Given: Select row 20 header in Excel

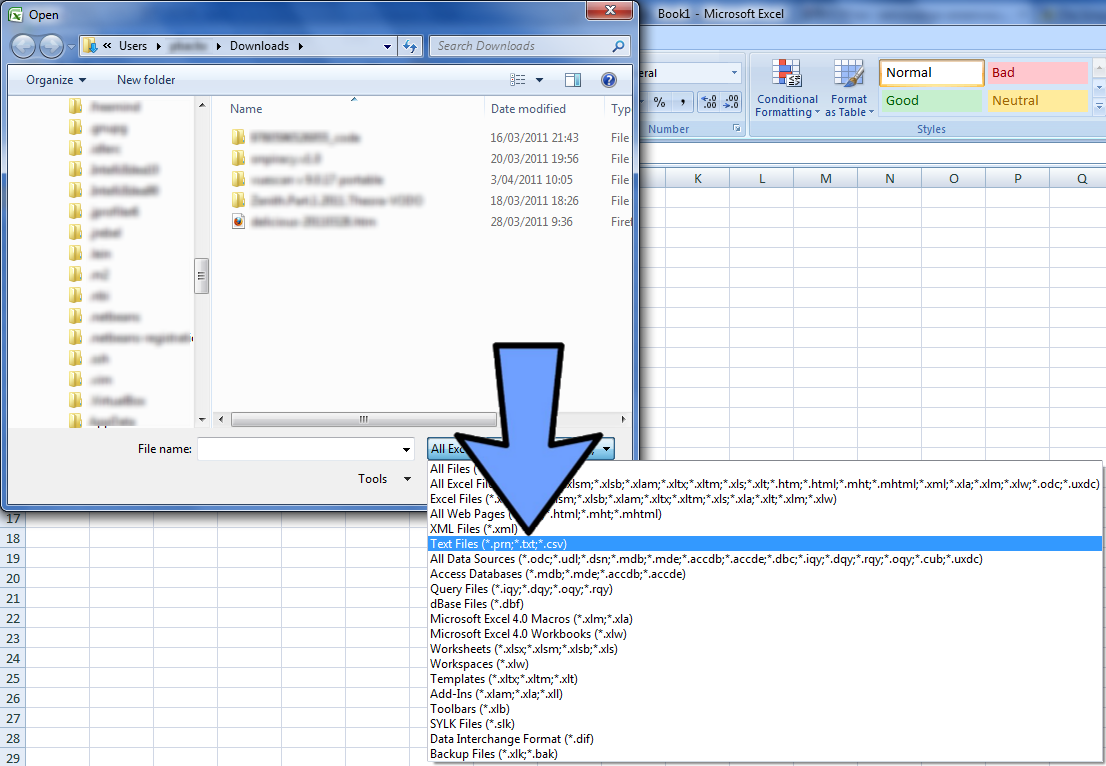Looking at the screenshot, I should [13, 578].
